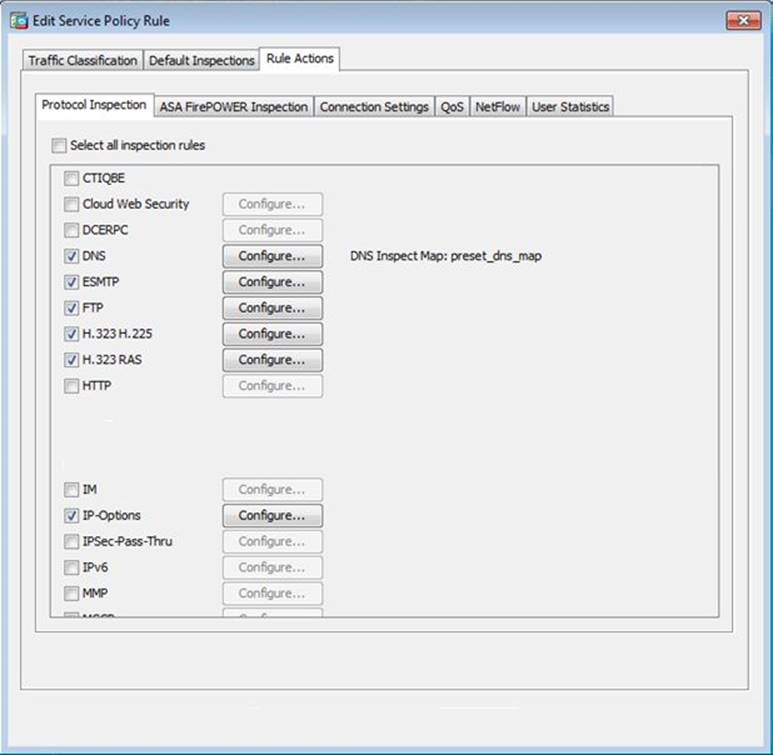This screenshot has width=773, height=755.
Task: Click Configure button for DNS
Action: pyautogui.click(x=271, y=256)
